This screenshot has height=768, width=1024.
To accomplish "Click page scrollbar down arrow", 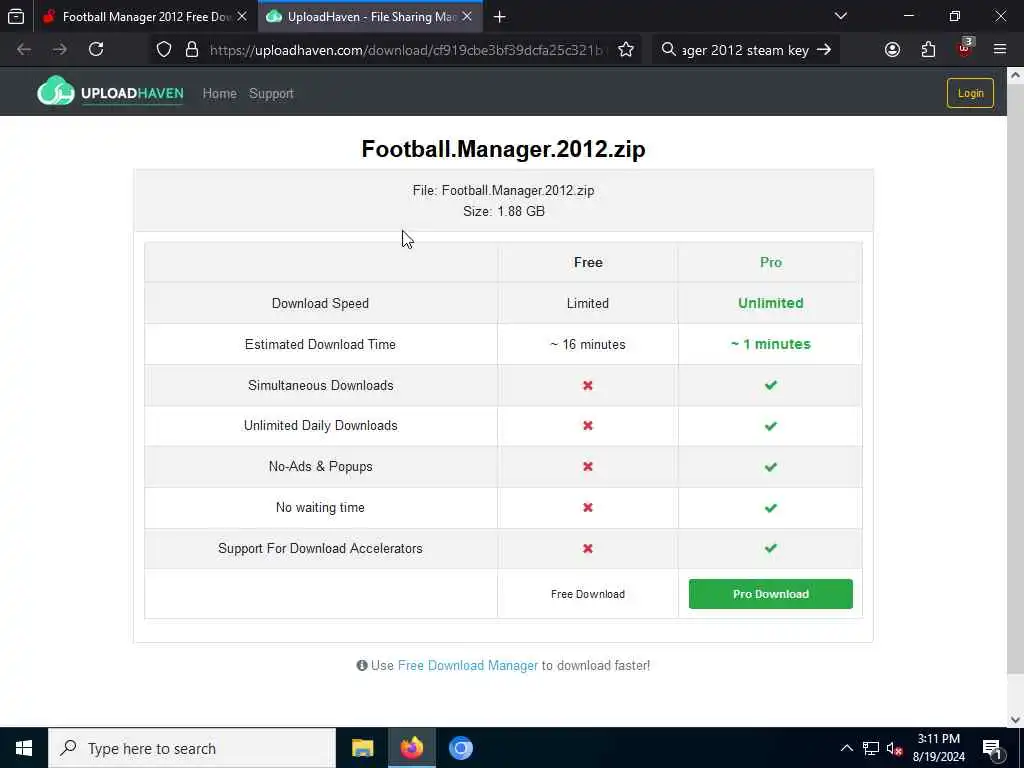I will 1015,720.
